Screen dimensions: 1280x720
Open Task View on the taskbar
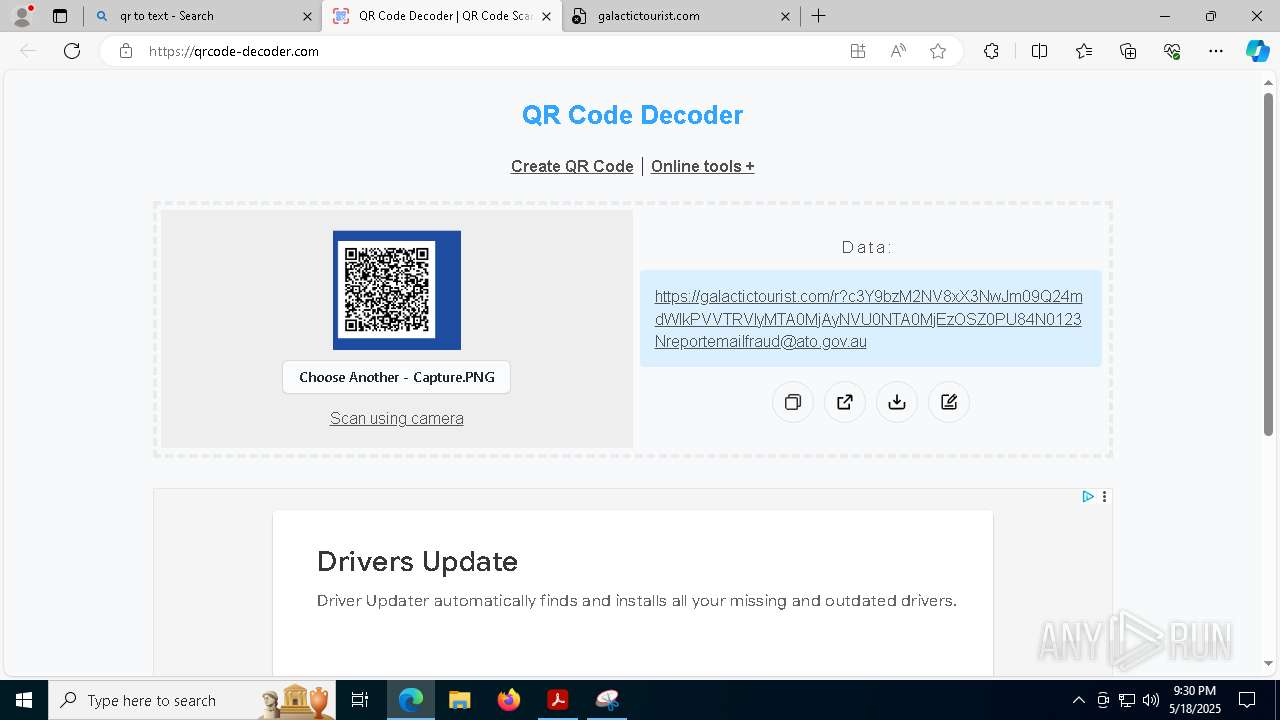tap(360, 700)
